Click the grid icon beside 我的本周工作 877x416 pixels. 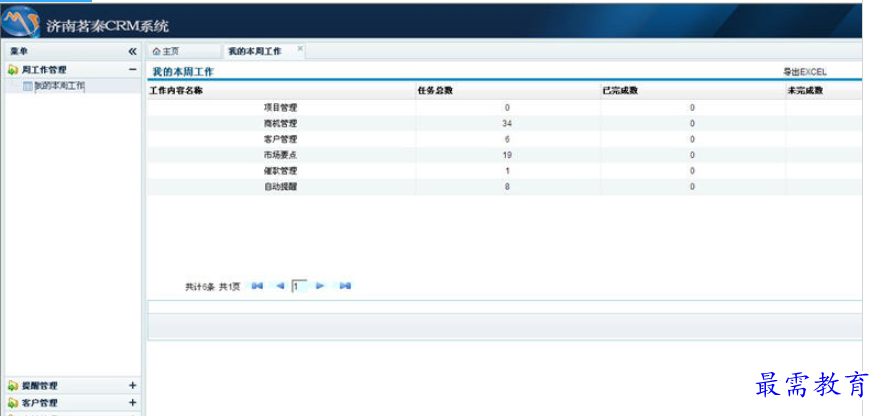tap(28, 87)
